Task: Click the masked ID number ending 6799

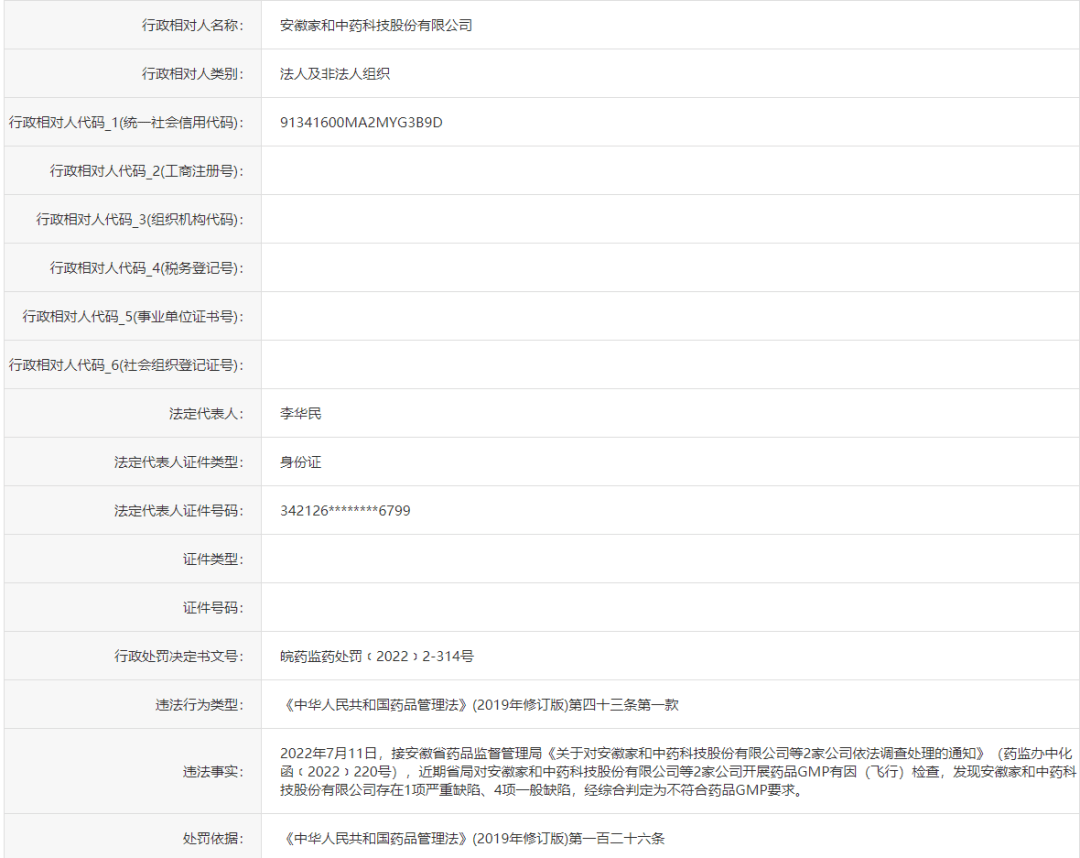Action: (345, 510)
